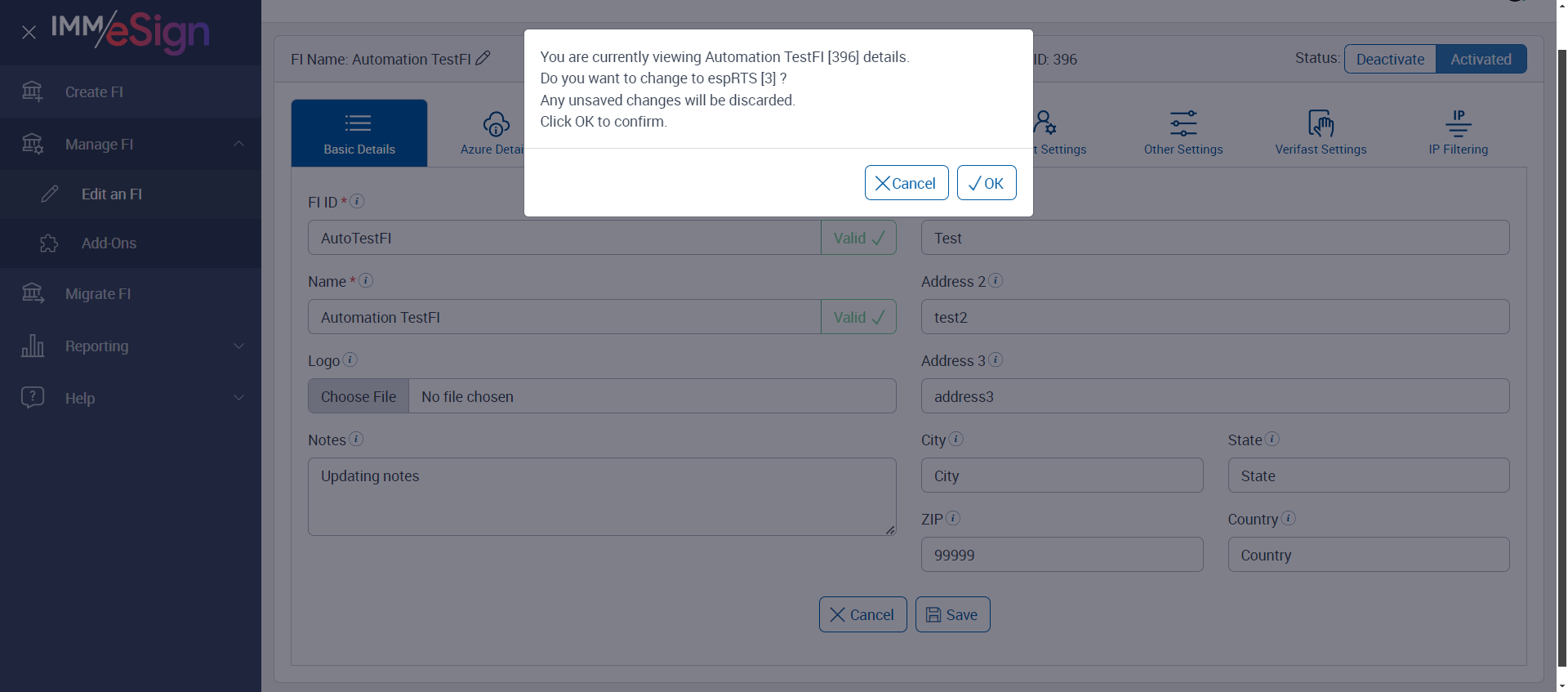The width and height of the screenshot is (1568, 692).
Task: Click the Notes info icon
Action: (x=356, y=439)
